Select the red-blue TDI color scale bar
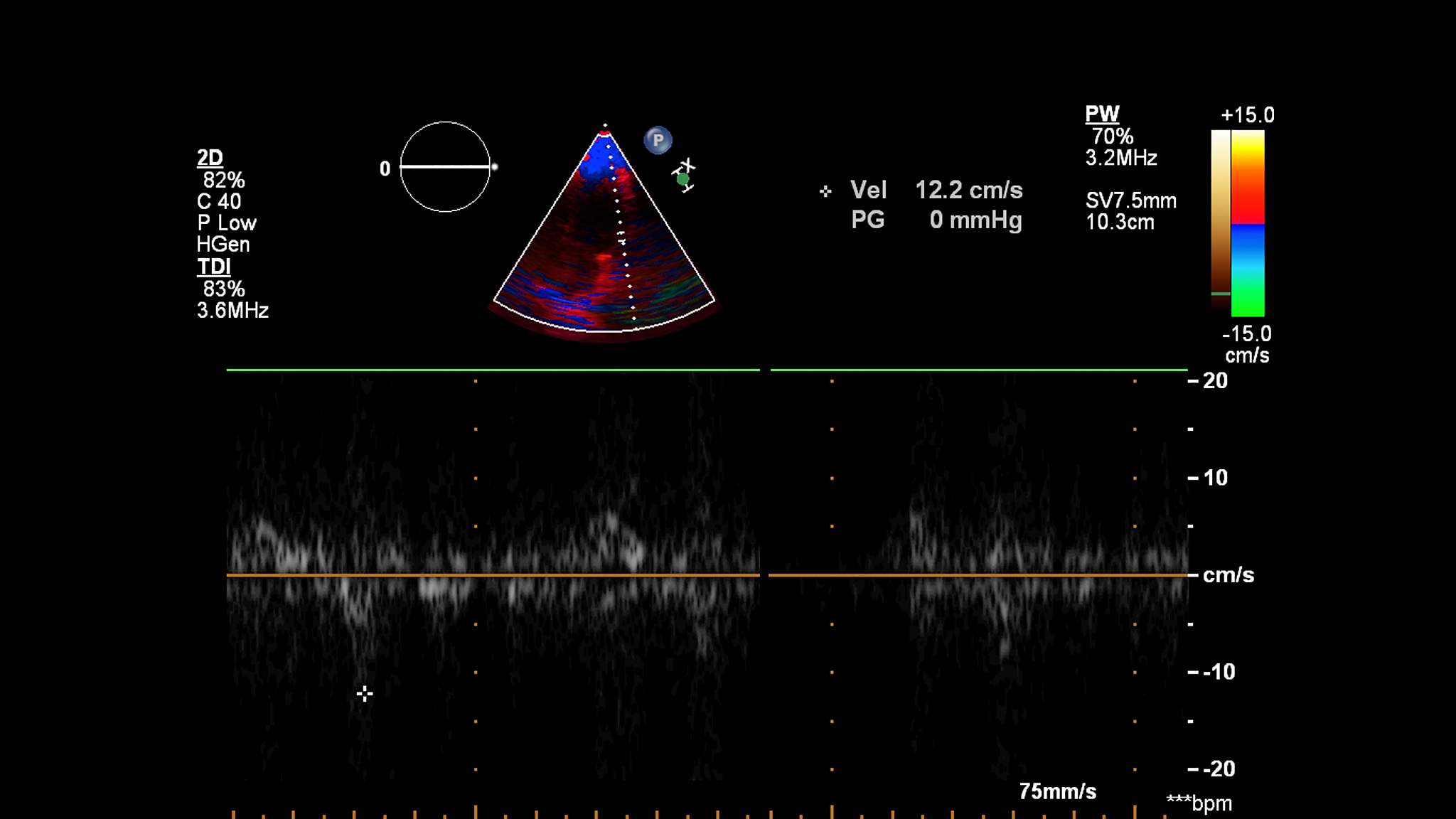The image size is (1456, 819). (x=1248, y=223)
